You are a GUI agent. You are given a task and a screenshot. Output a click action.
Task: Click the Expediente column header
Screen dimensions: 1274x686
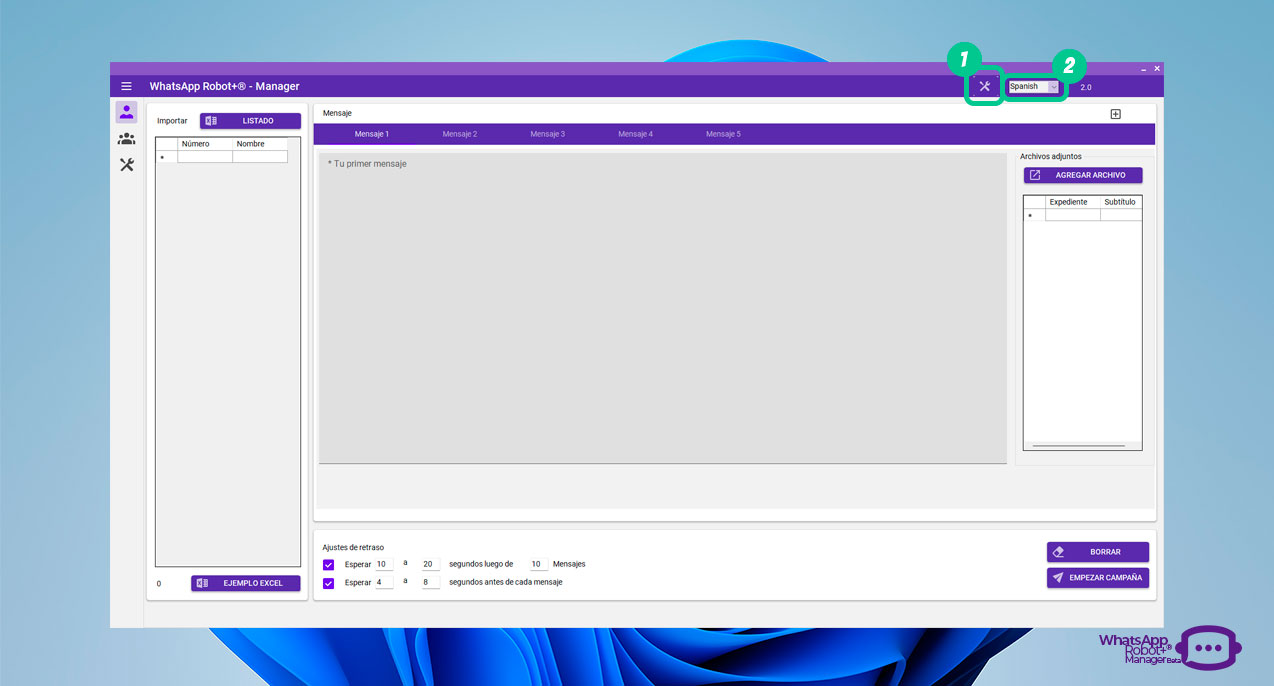pos(1073,202)
